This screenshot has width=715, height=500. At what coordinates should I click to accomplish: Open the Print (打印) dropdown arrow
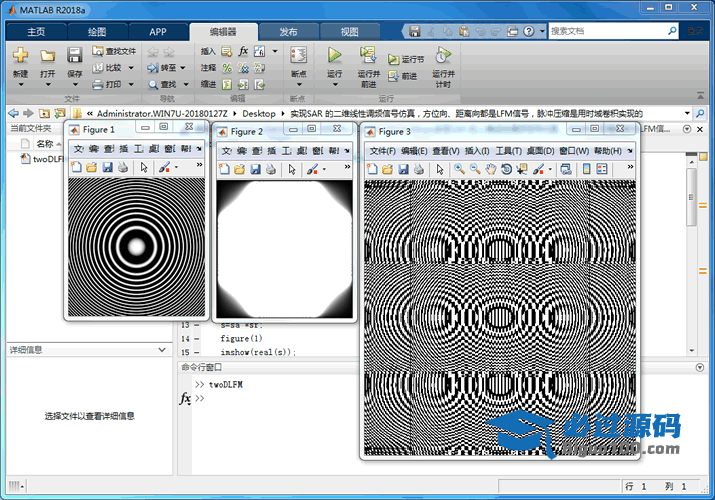130,85
